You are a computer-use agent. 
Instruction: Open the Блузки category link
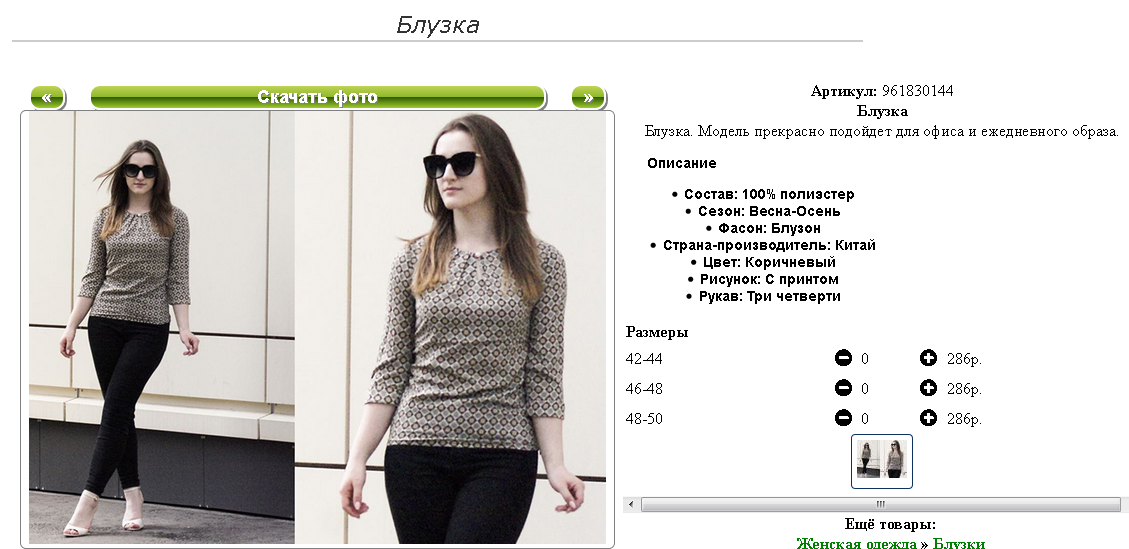pyautogui.click(x=958, y=543)
